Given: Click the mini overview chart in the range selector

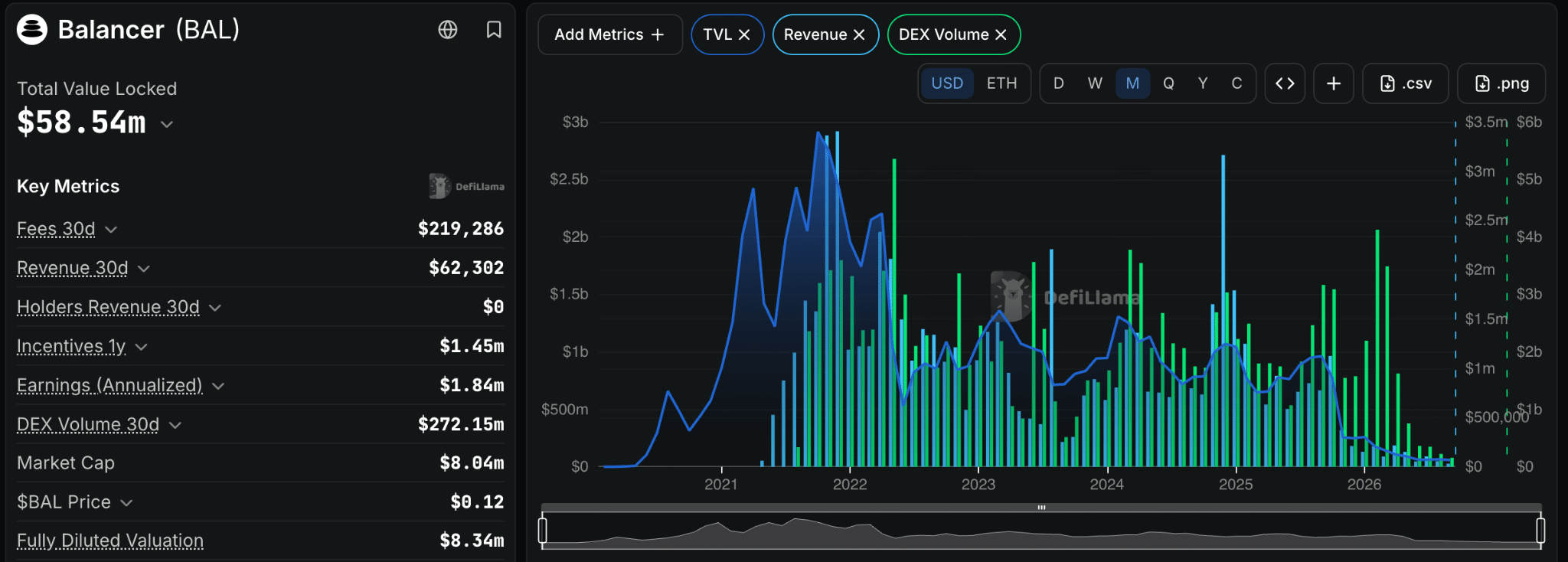Looking at the screenshot, I should click(x=1041, y=531).
